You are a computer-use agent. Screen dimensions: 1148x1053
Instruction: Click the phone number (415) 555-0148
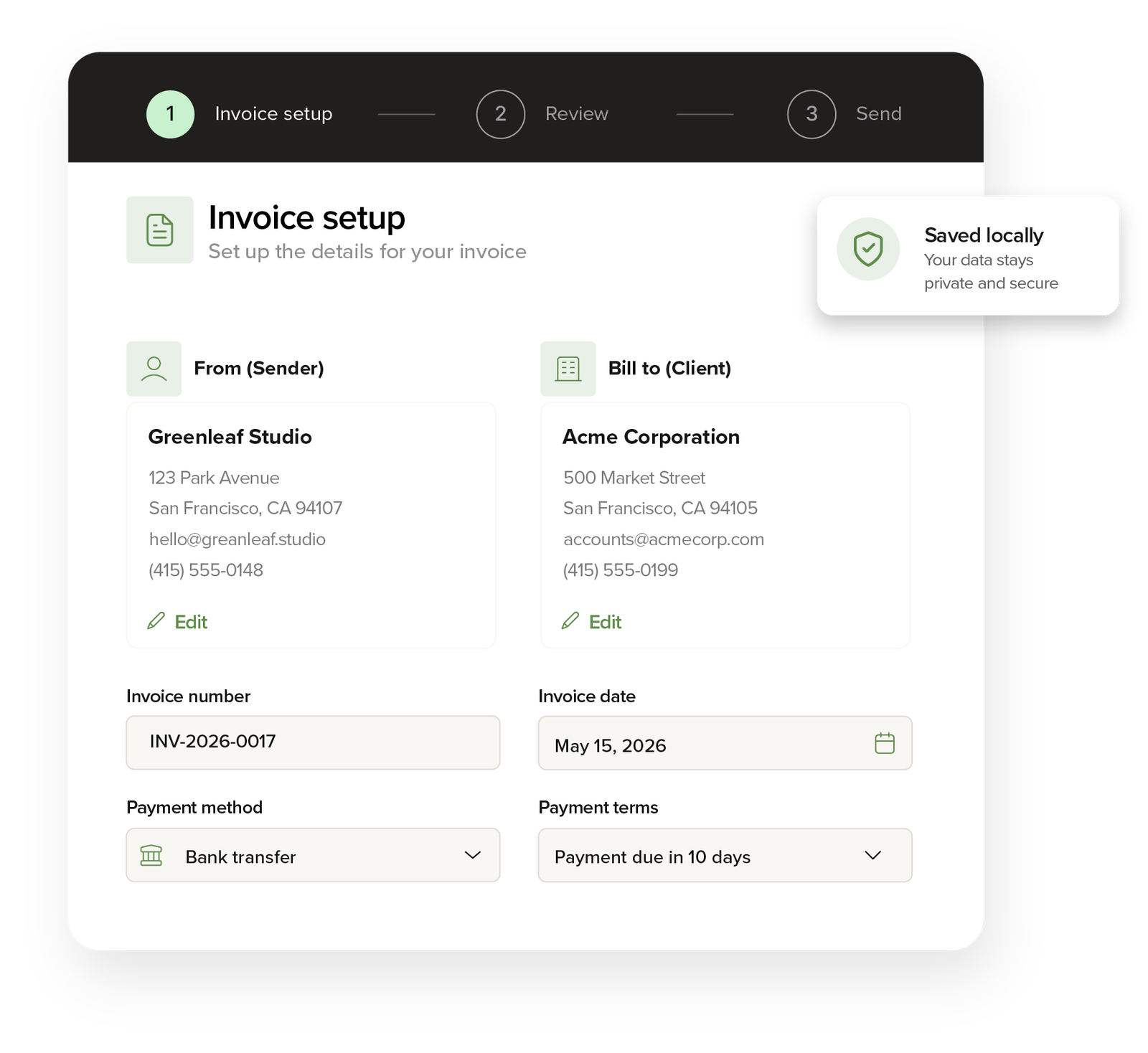point(206,570)
